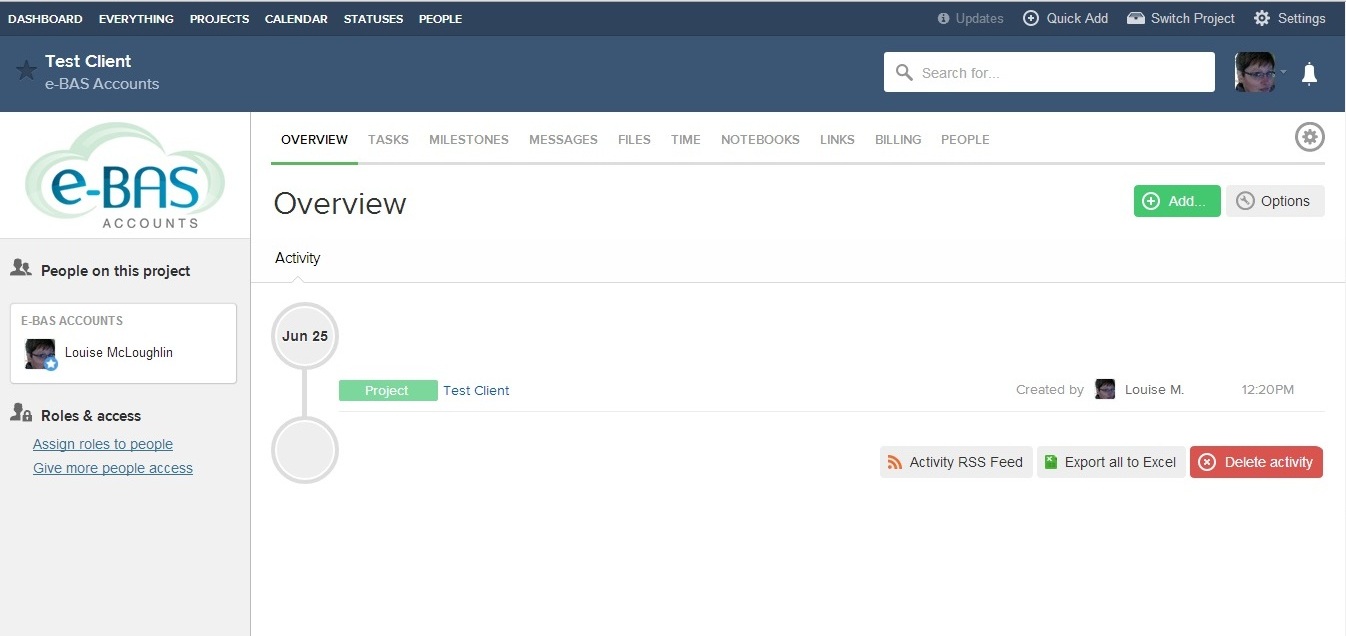Click Give more people access link

[x=113, y=468]
